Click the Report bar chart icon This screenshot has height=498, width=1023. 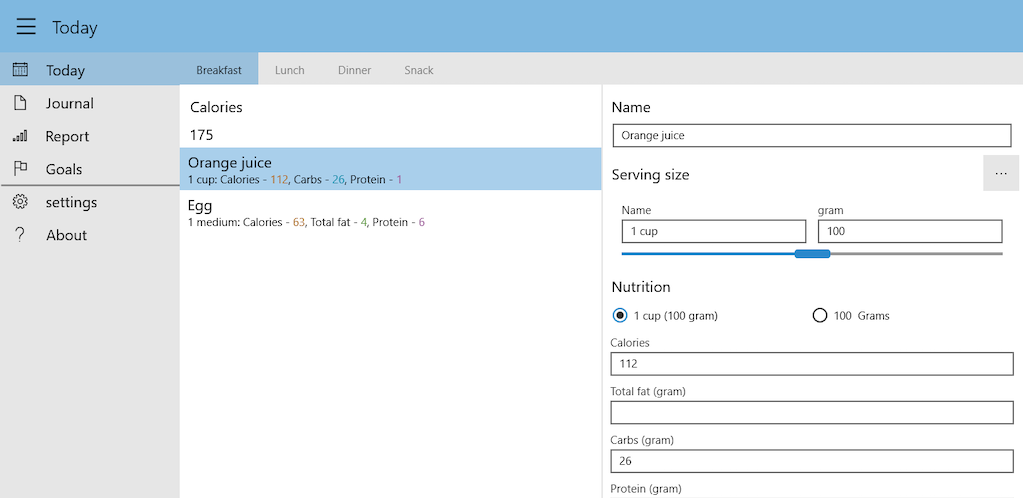(x=20, y=136)
